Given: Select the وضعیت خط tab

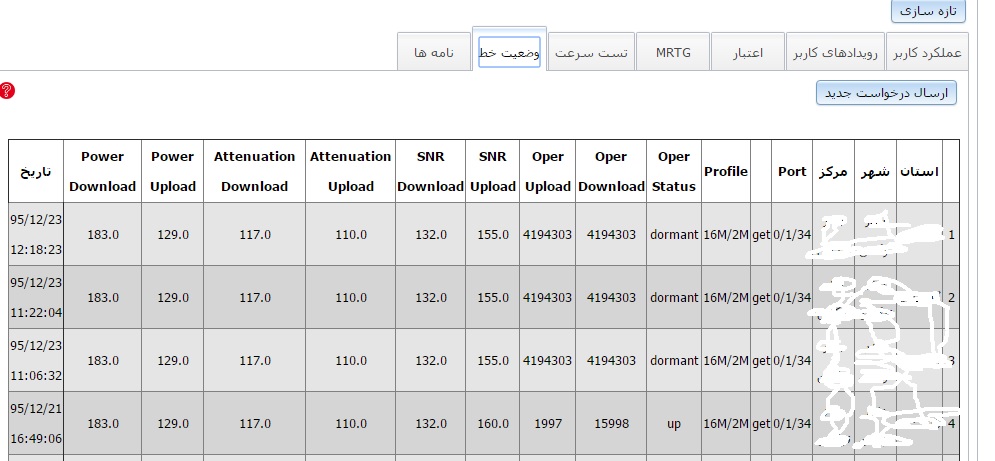Looking at the screenshot, I should coord(510,52).
